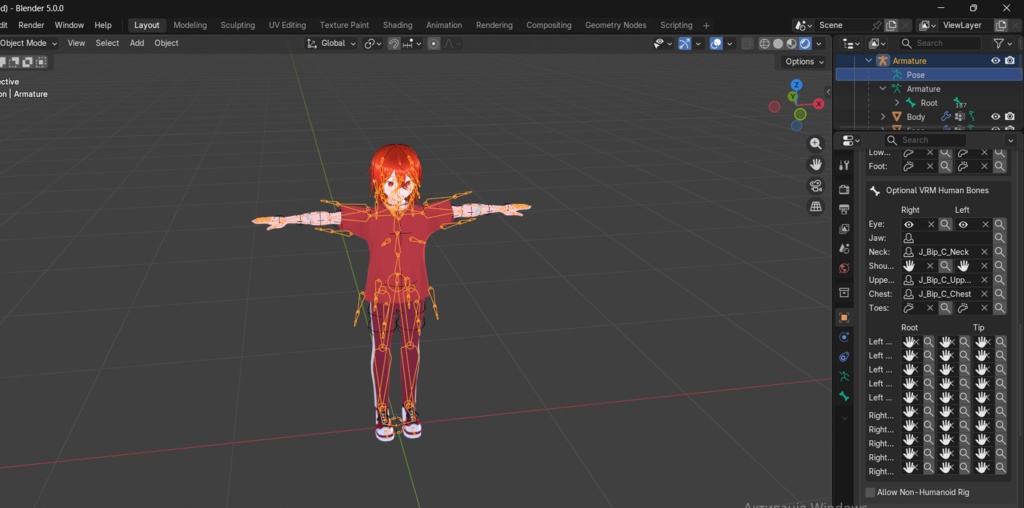Open the viewport shading options dropdown
The height and width of the screenshot is (508, 1024).
pos(819,43)
